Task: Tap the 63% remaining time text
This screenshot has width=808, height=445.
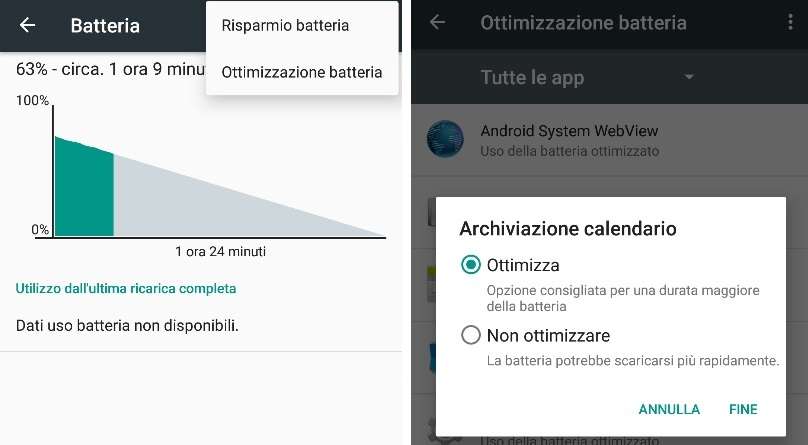Action: 111,69
